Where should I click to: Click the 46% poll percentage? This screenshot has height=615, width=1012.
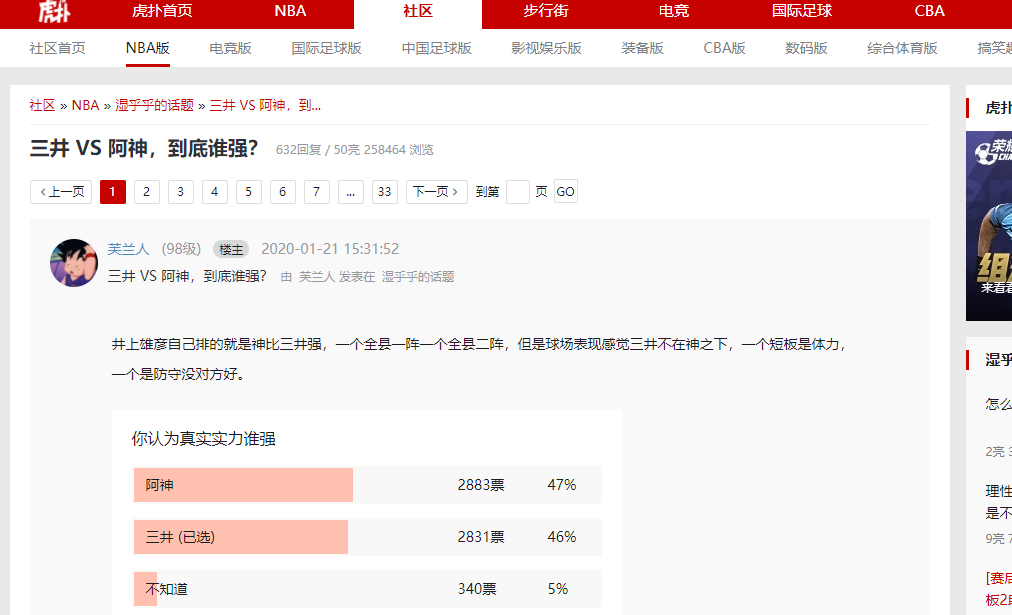pos(562,537)
